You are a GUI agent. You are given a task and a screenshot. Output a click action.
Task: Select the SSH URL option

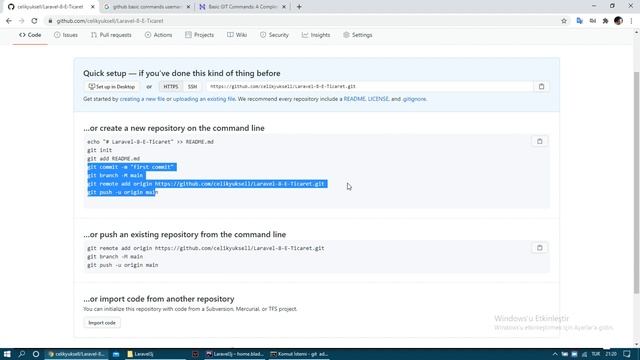pos(192,87)
